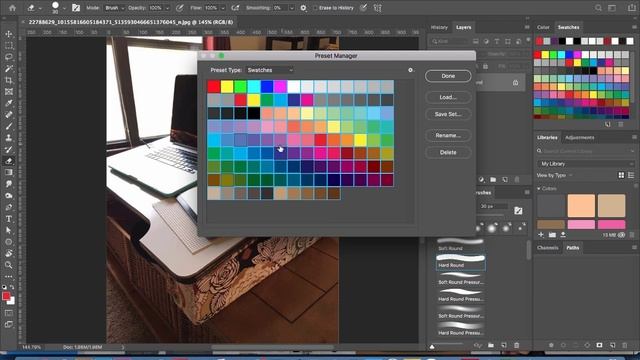Open Preset Manager gear menu
Image resolution: width=640 pixels, height=360 pixels.
410,70
